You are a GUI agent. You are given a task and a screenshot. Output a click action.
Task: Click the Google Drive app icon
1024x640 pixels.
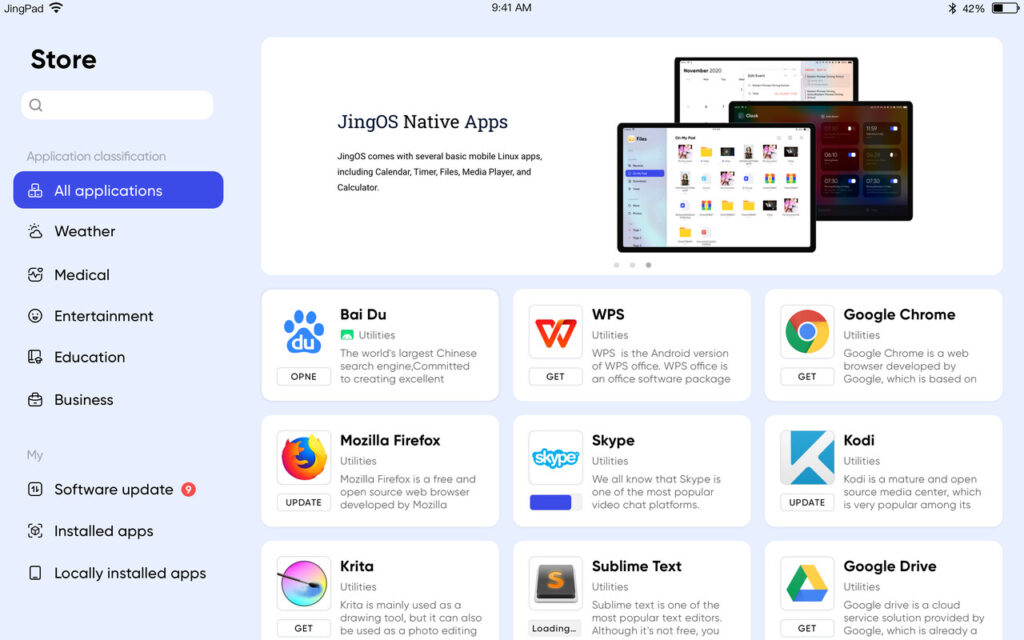pyautogui.click(x=807, y=583)
